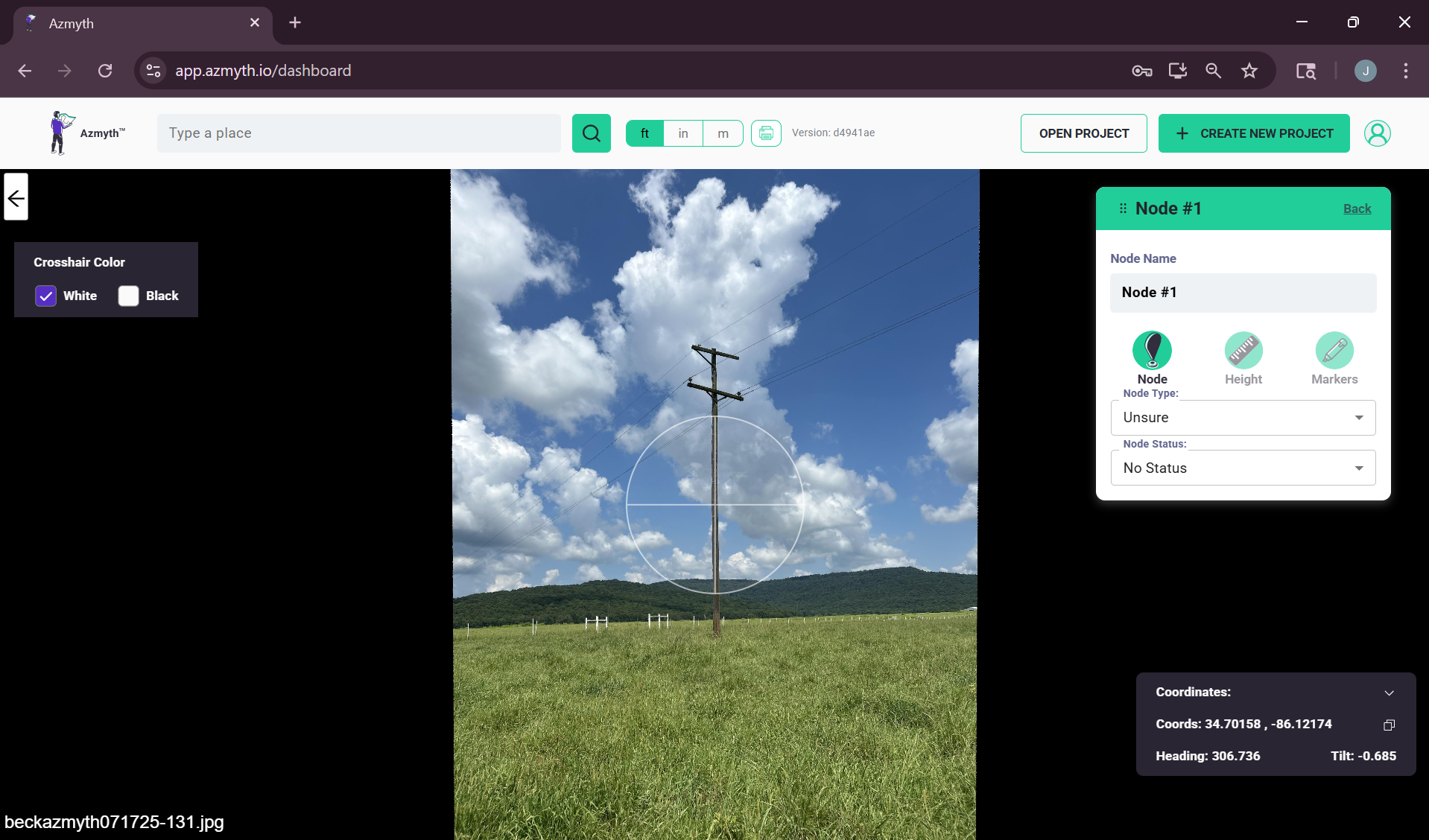Select the Azmyth browser tab
Image resolution: width=1429 pixels, height=840 pixels.
point(142,23)
